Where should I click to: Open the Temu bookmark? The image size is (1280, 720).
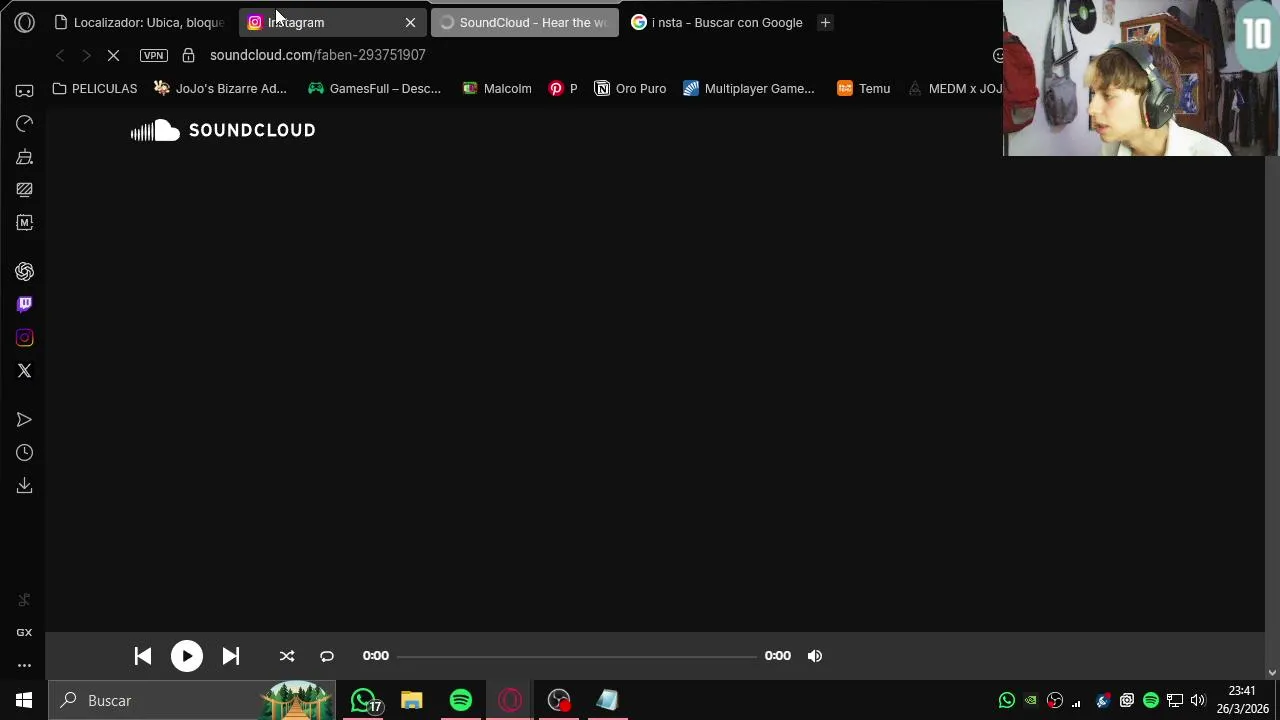click(863, 88)
